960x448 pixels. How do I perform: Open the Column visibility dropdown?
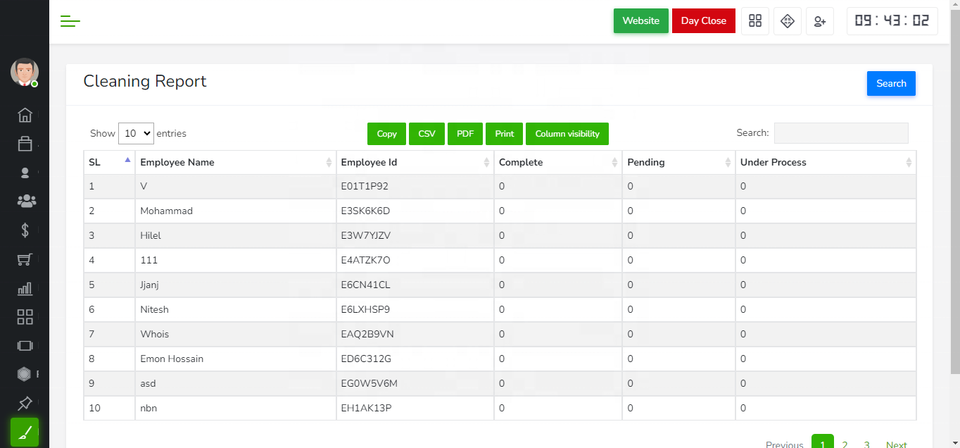coord(567,133)
